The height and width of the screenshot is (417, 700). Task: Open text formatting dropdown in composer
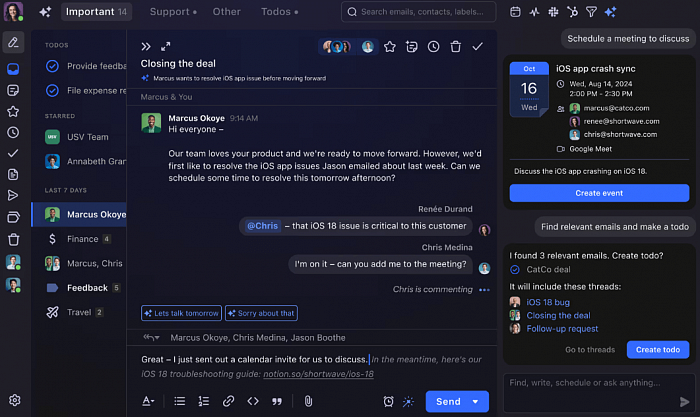(x=148, y=401)
